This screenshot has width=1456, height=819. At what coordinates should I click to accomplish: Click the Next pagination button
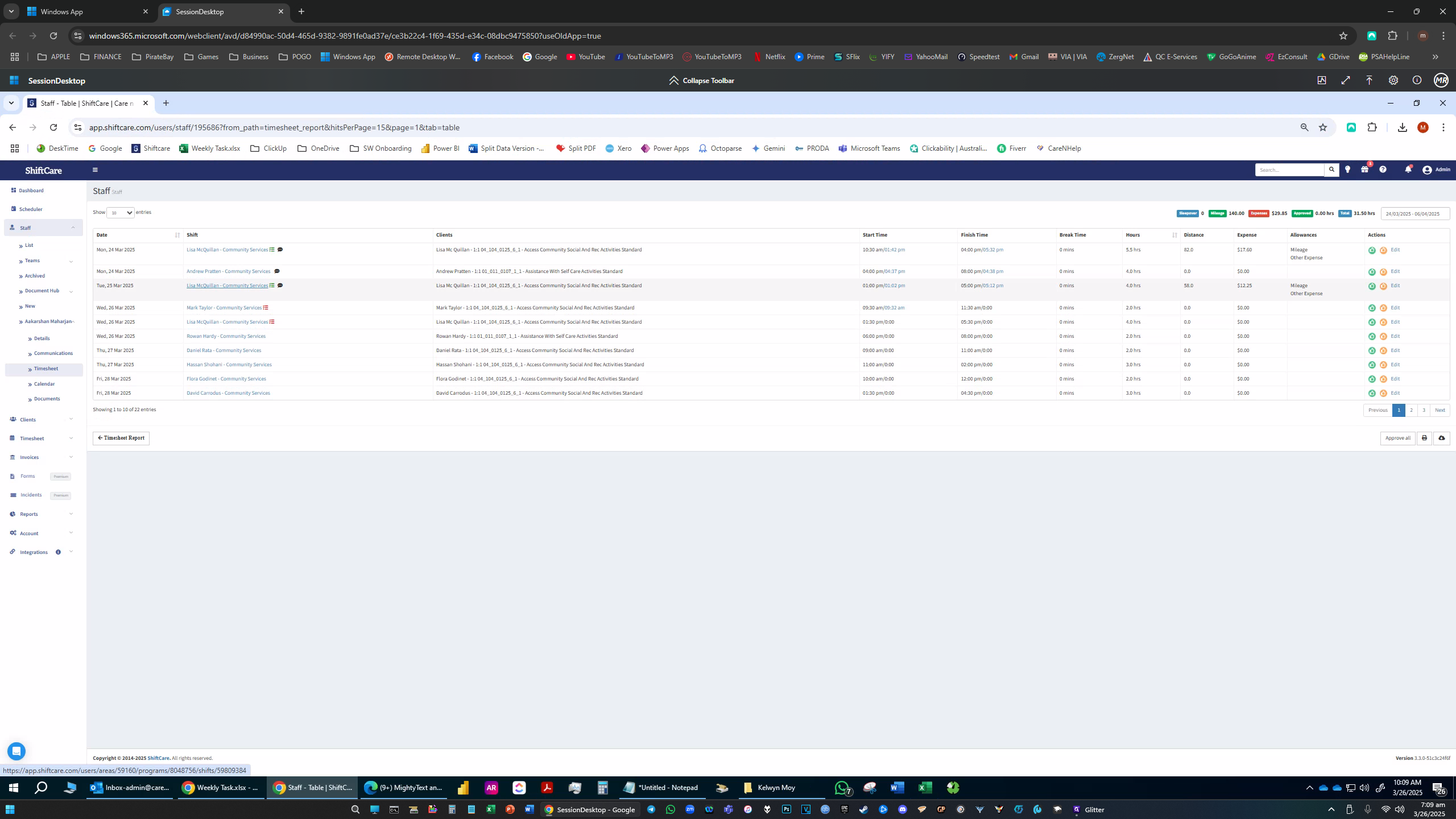tap(1440, 410)
